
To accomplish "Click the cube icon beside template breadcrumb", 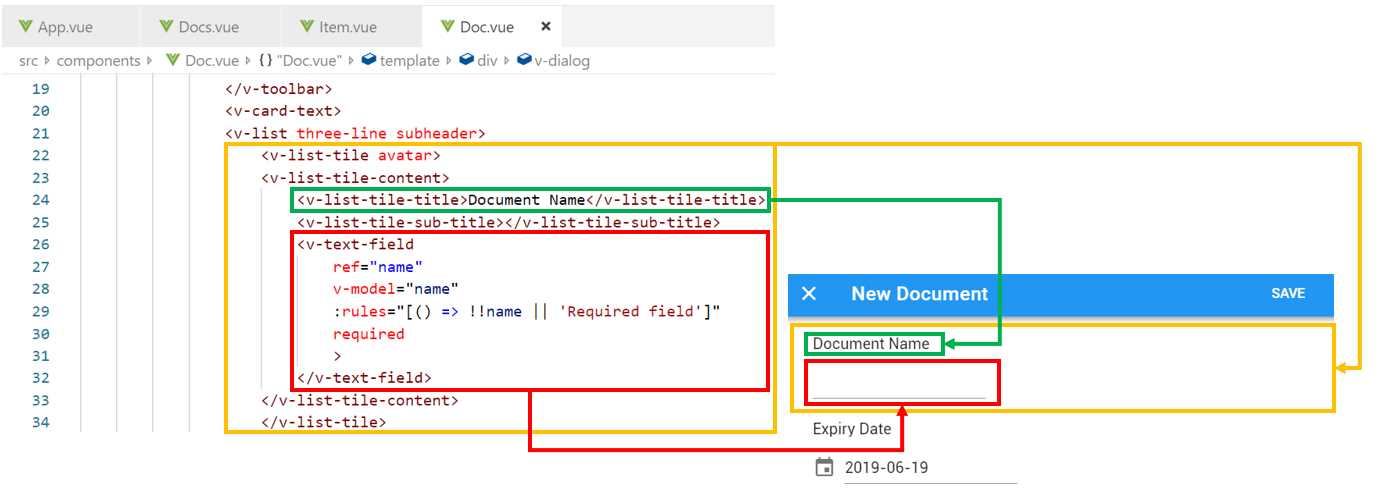I will coord(369,60).
